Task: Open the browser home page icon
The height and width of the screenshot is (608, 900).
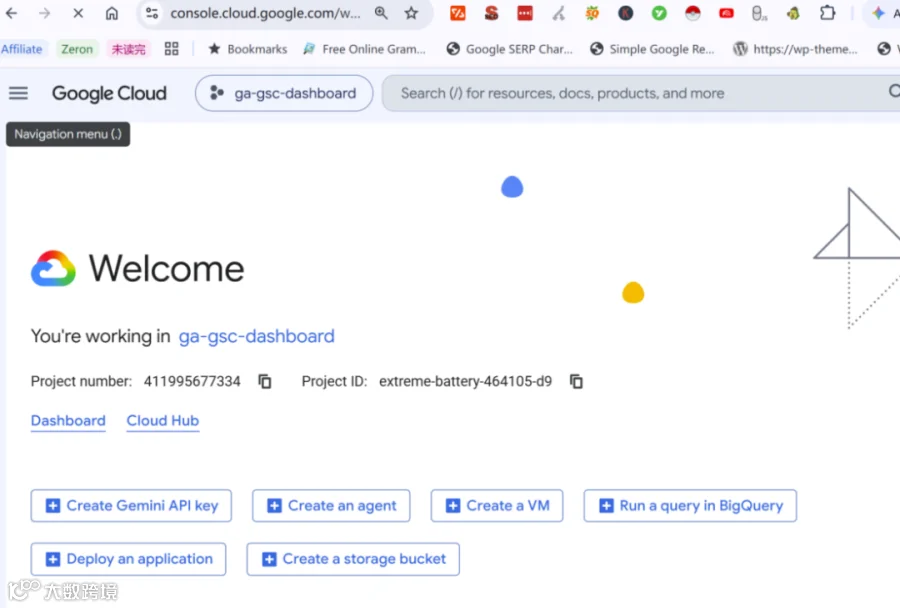Action: [x=112, y=13]
